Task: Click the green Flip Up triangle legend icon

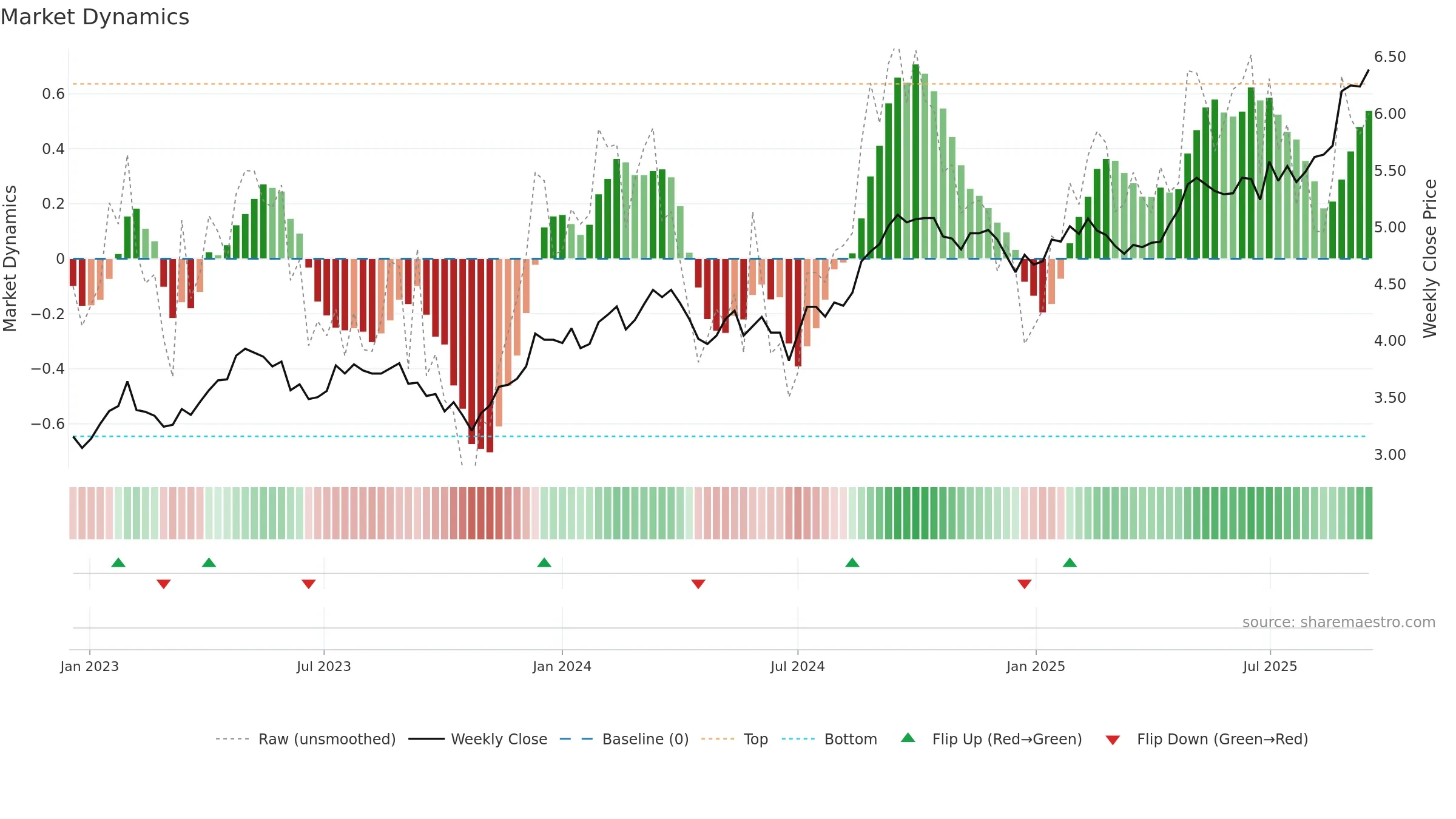Action: pyautogui.click(x=908, y=738)
